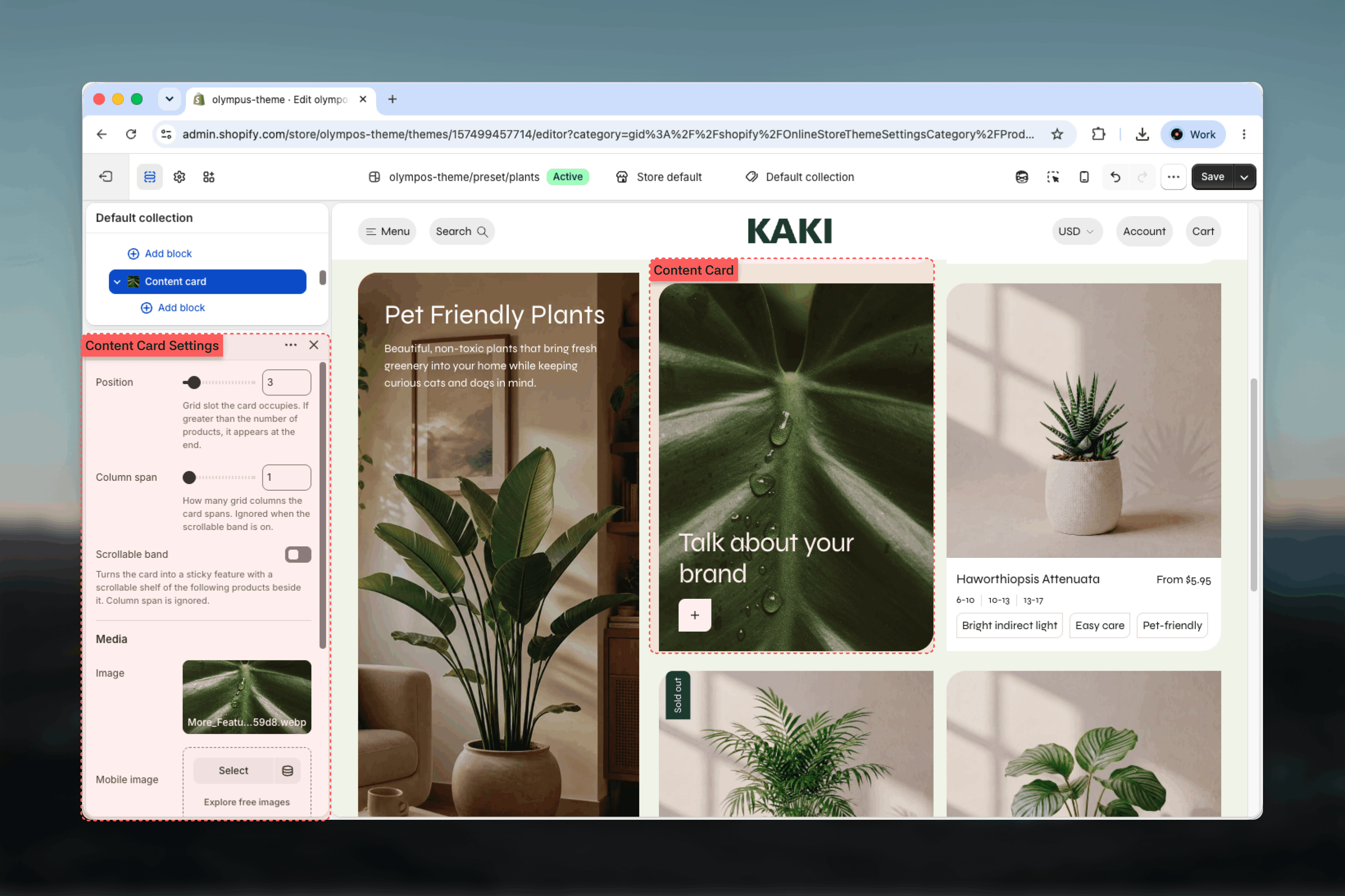Viewport: 1345px width, 896px height.
Task: Open the Store default market selector
Action: click(x=659, y=177)
